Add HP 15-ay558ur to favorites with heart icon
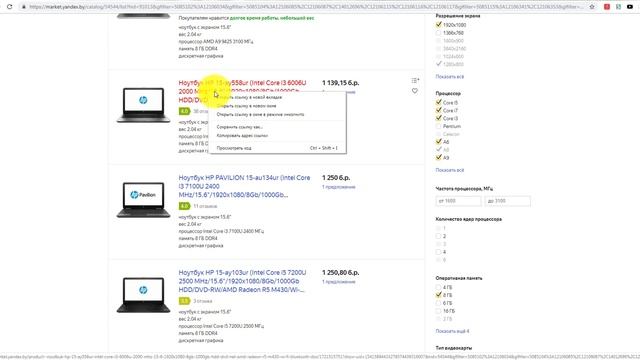640x360 pixels. (415, 91)
